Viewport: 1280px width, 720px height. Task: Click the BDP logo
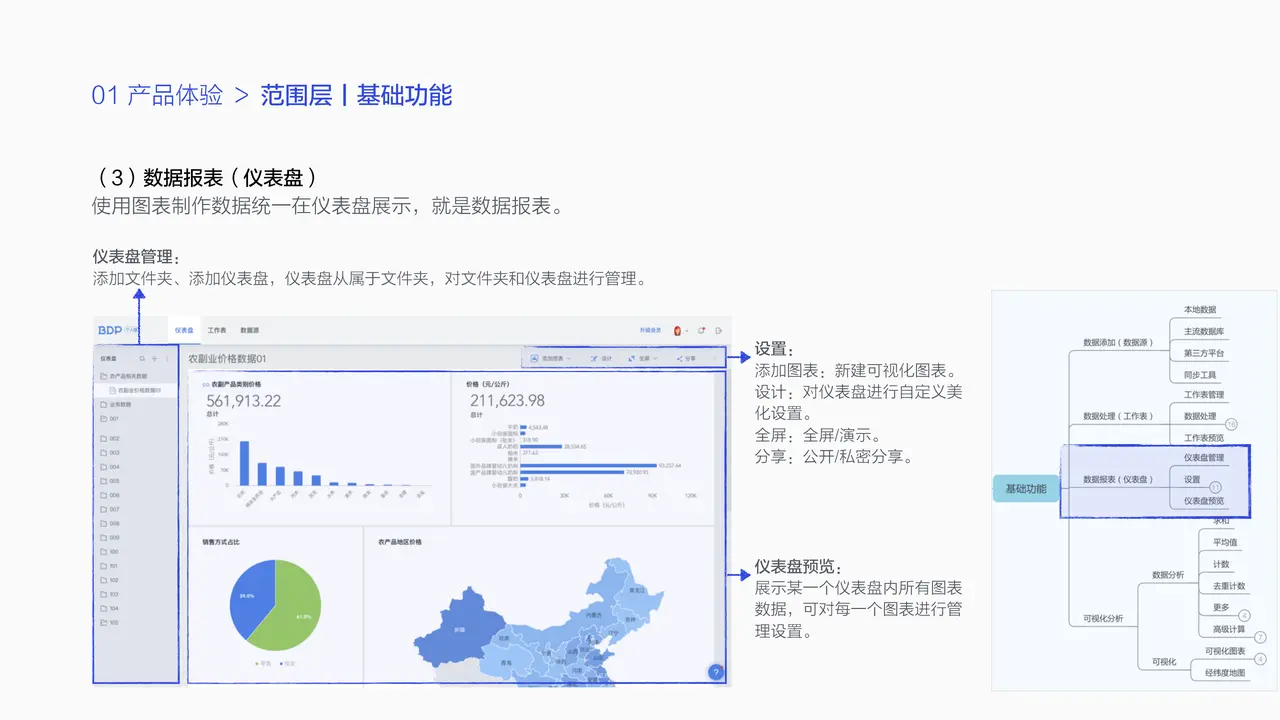click(110, 330)
